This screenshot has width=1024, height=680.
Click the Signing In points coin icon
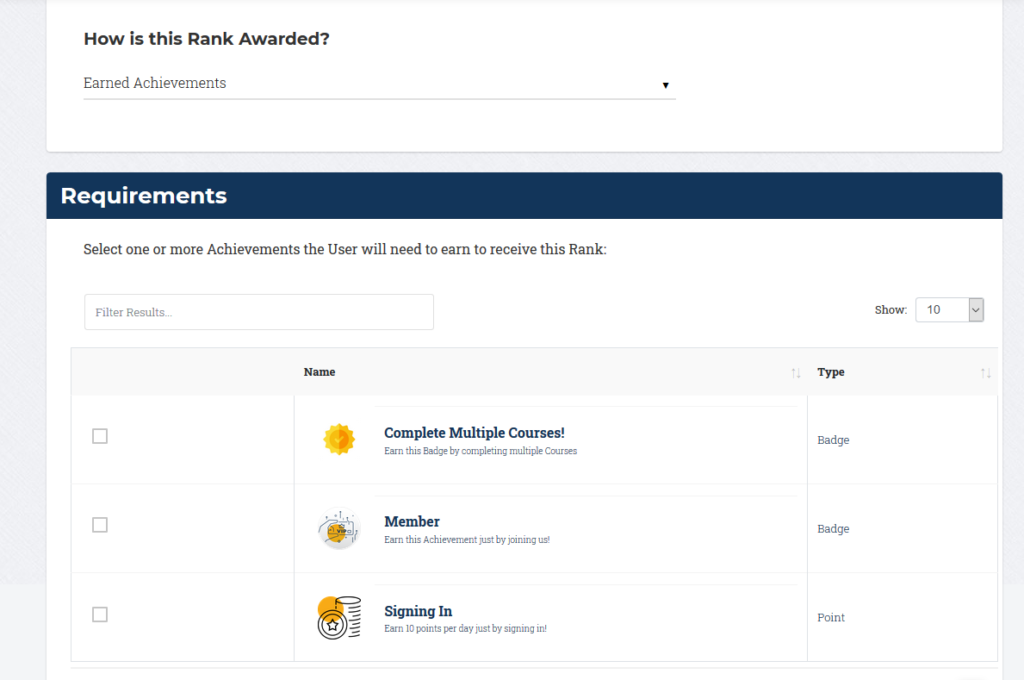click(x=339, y=617)
